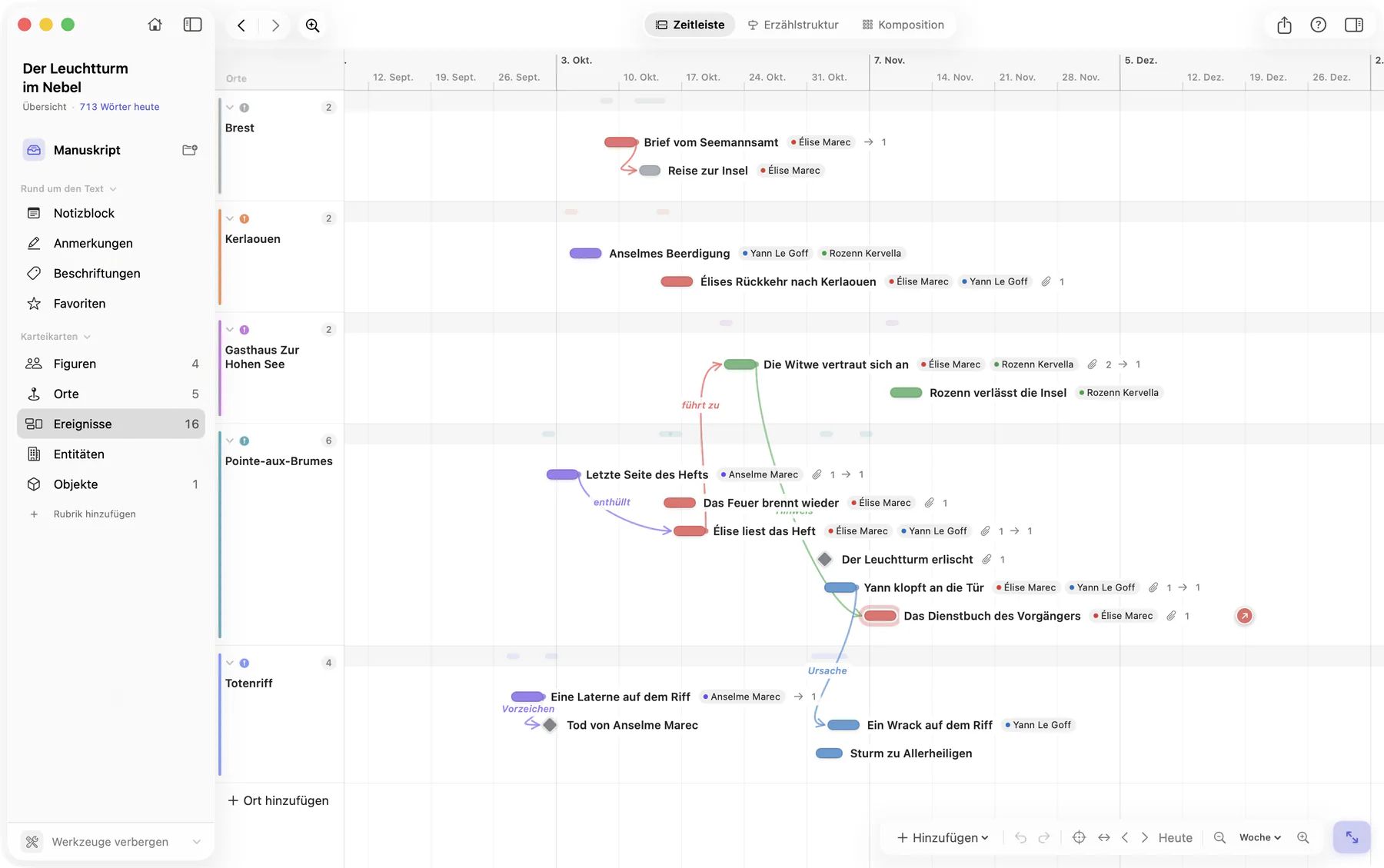Hide tools via Werkzeuge verbergen
The height and width of the screenshot is (868, 1384).
point(110,842)
